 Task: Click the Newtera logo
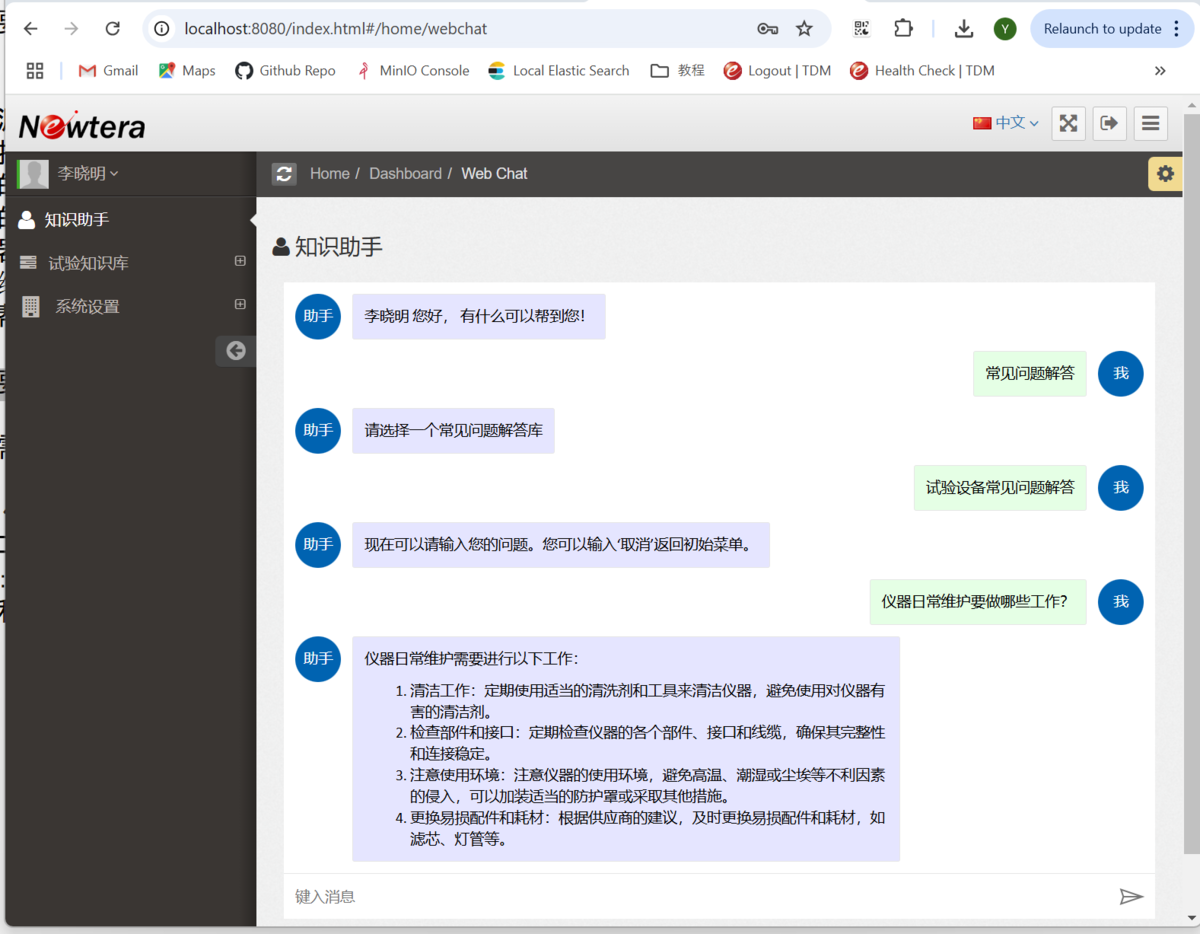[x=82, y=126]
